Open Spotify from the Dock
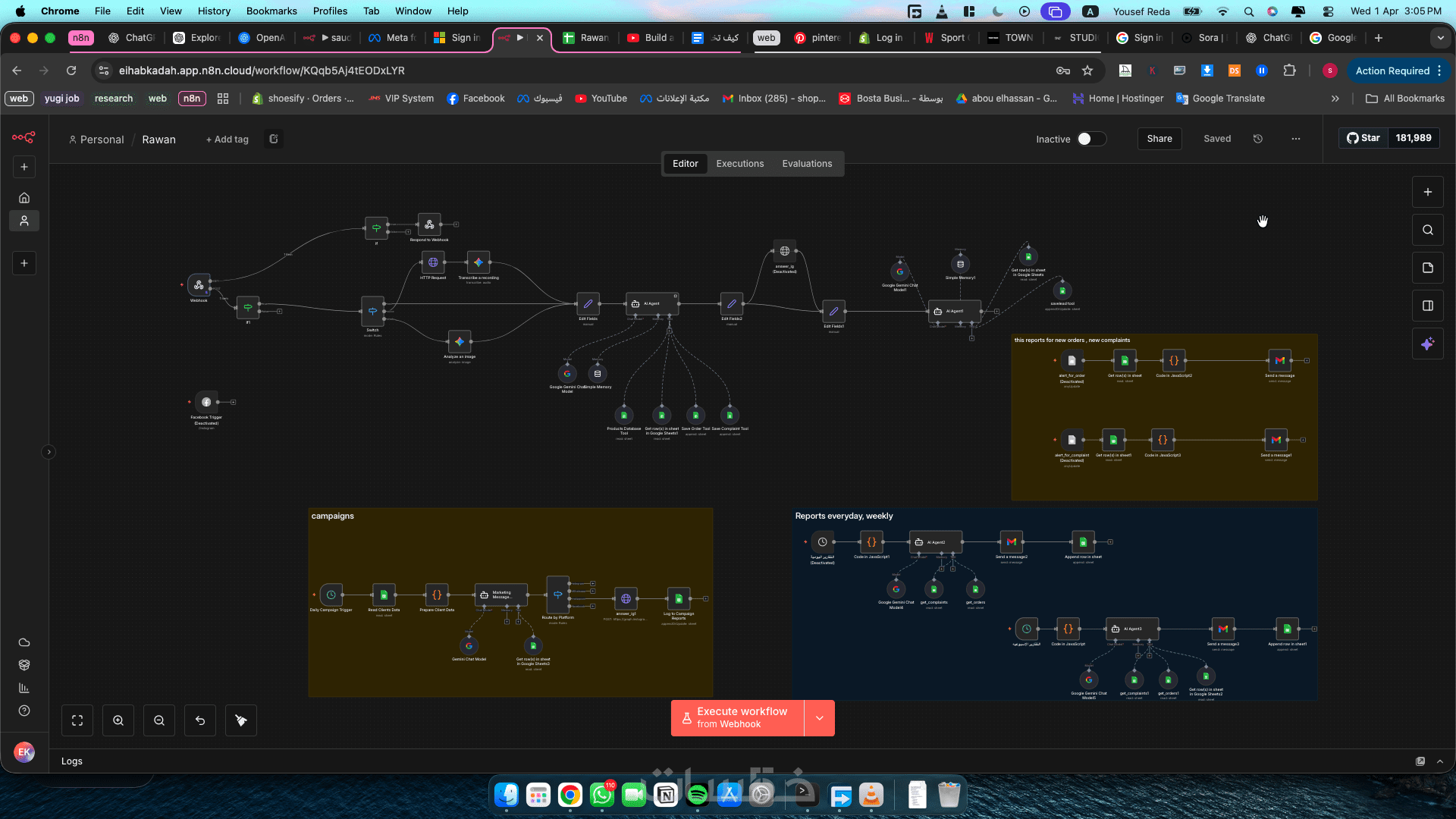 [x=697, y=795]
